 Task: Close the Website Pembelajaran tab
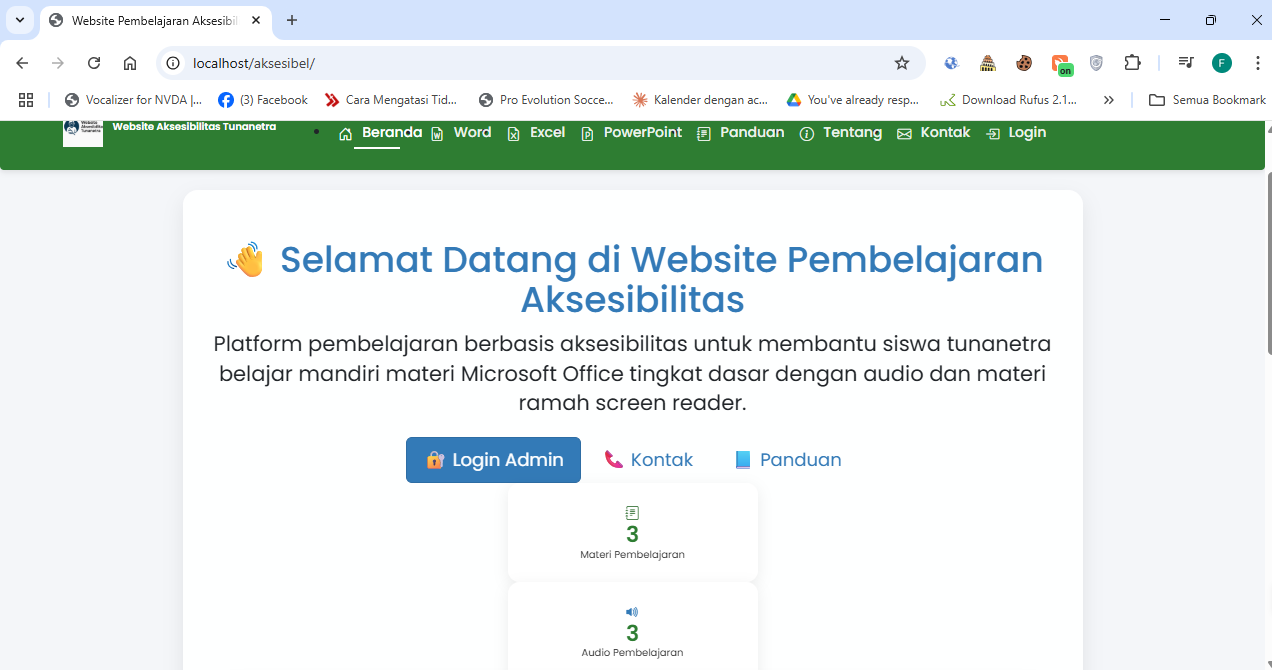click(256, 20)
